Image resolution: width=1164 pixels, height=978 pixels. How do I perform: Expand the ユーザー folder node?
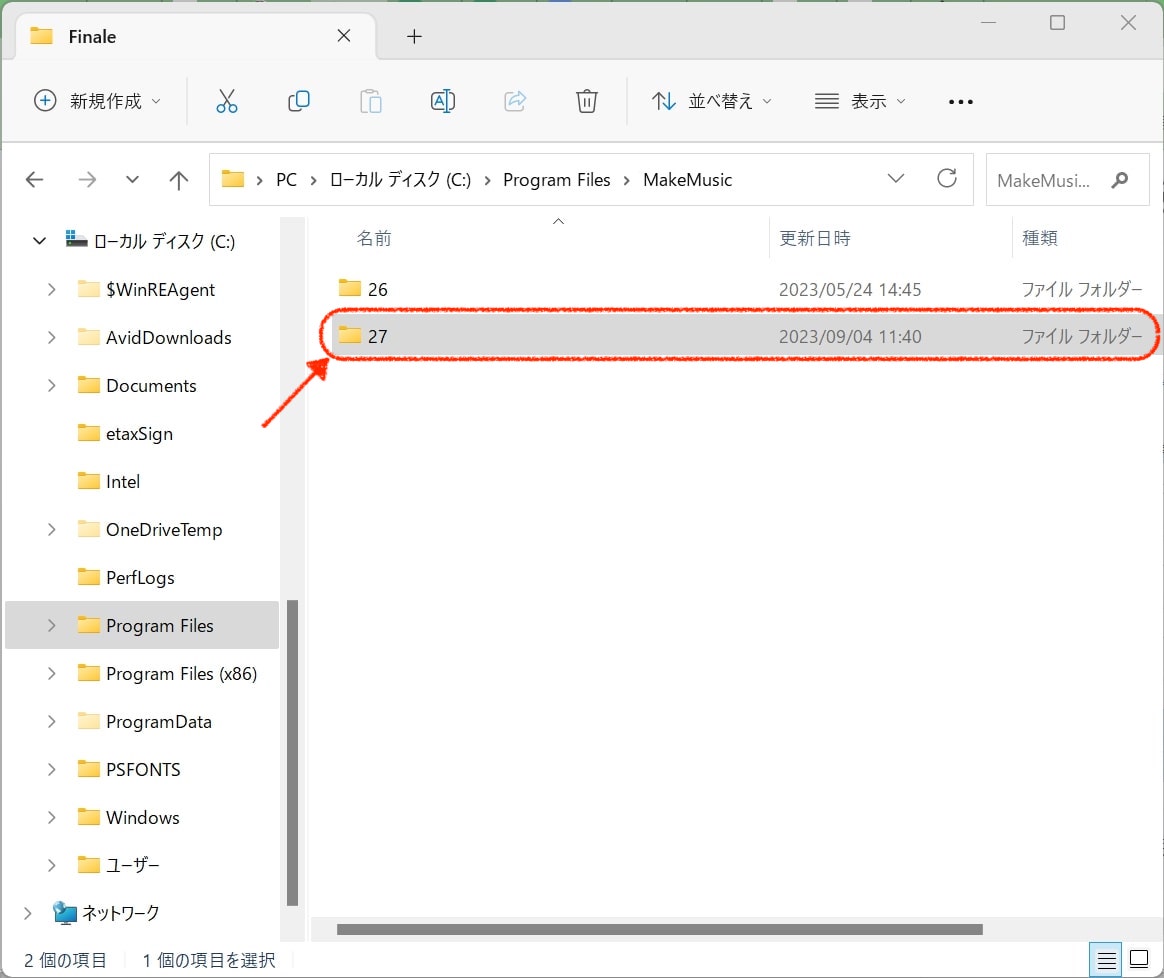(x=51, y=865)
